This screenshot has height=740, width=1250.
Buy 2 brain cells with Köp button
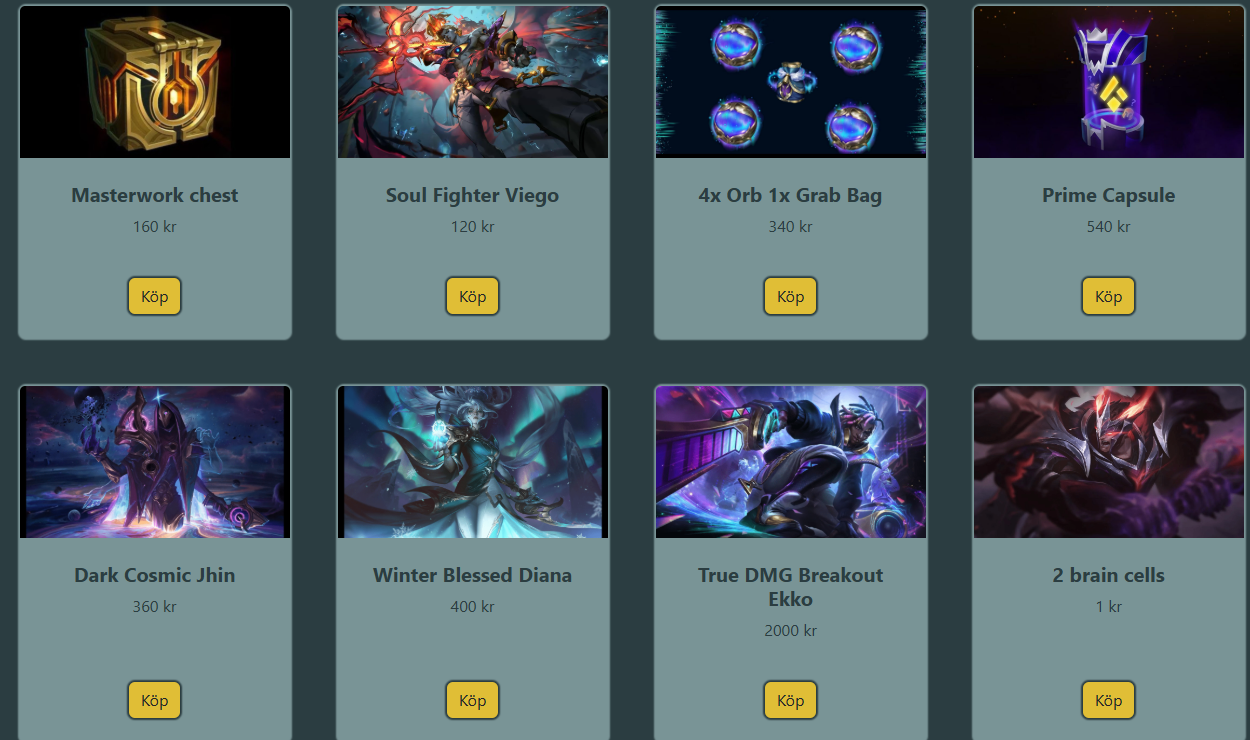tap(1109, 700)
